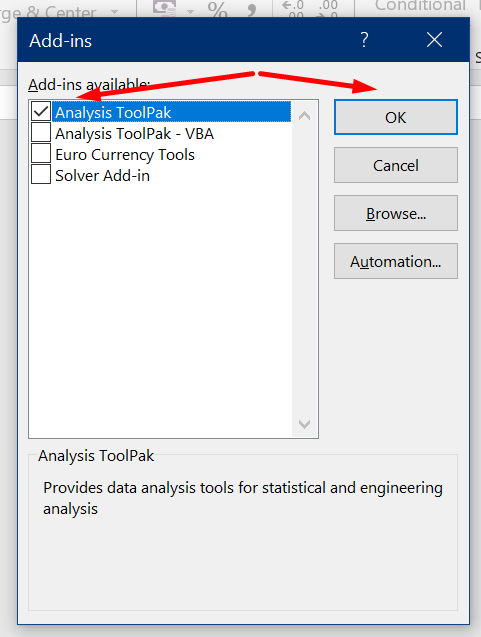Viewport: 481px width, 637px height.
Task: Expand the accounting format dropdown arrow
Action: (x=190, y=11)
